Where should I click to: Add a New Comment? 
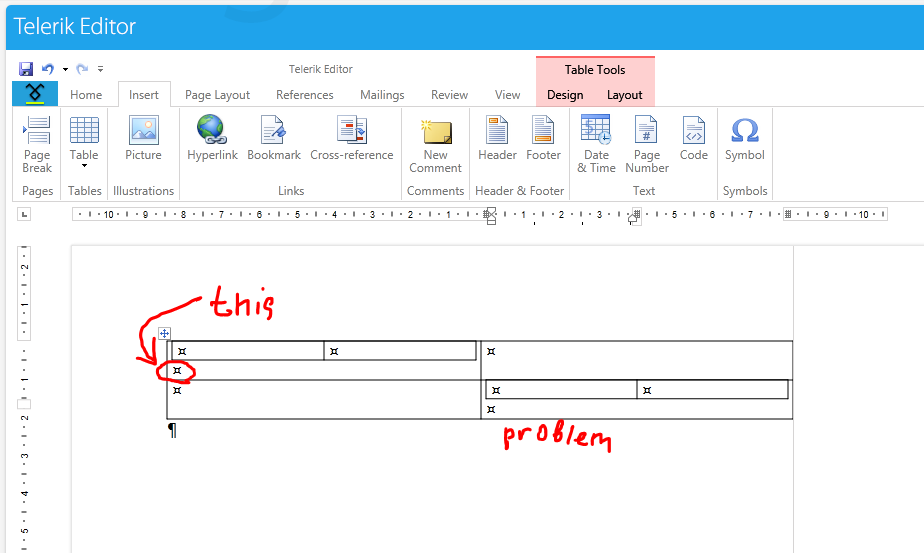pyautogui.click(x=435, y=146)
